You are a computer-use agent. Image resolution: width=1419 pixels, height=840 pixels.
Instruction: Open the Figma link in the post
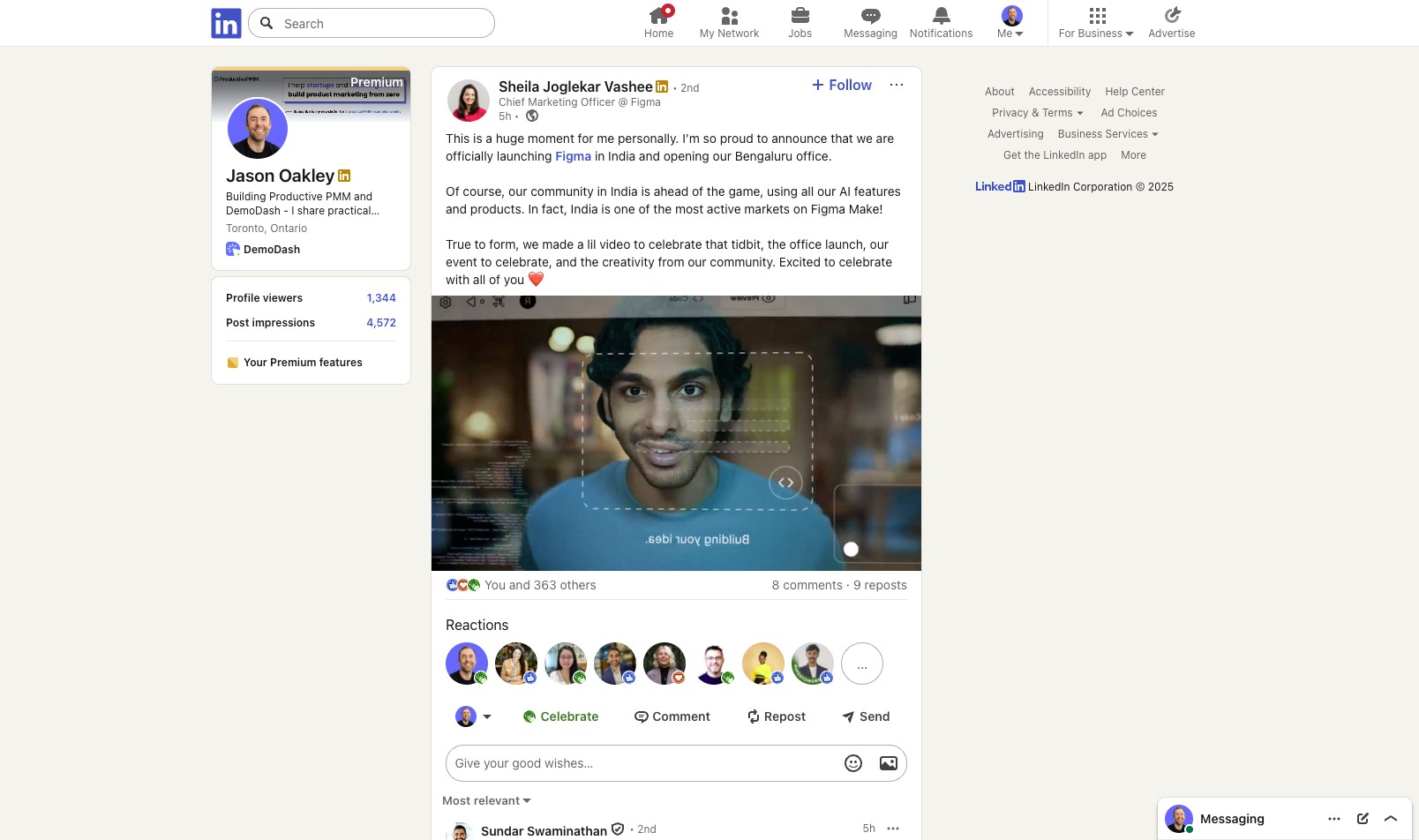[573, 156]
